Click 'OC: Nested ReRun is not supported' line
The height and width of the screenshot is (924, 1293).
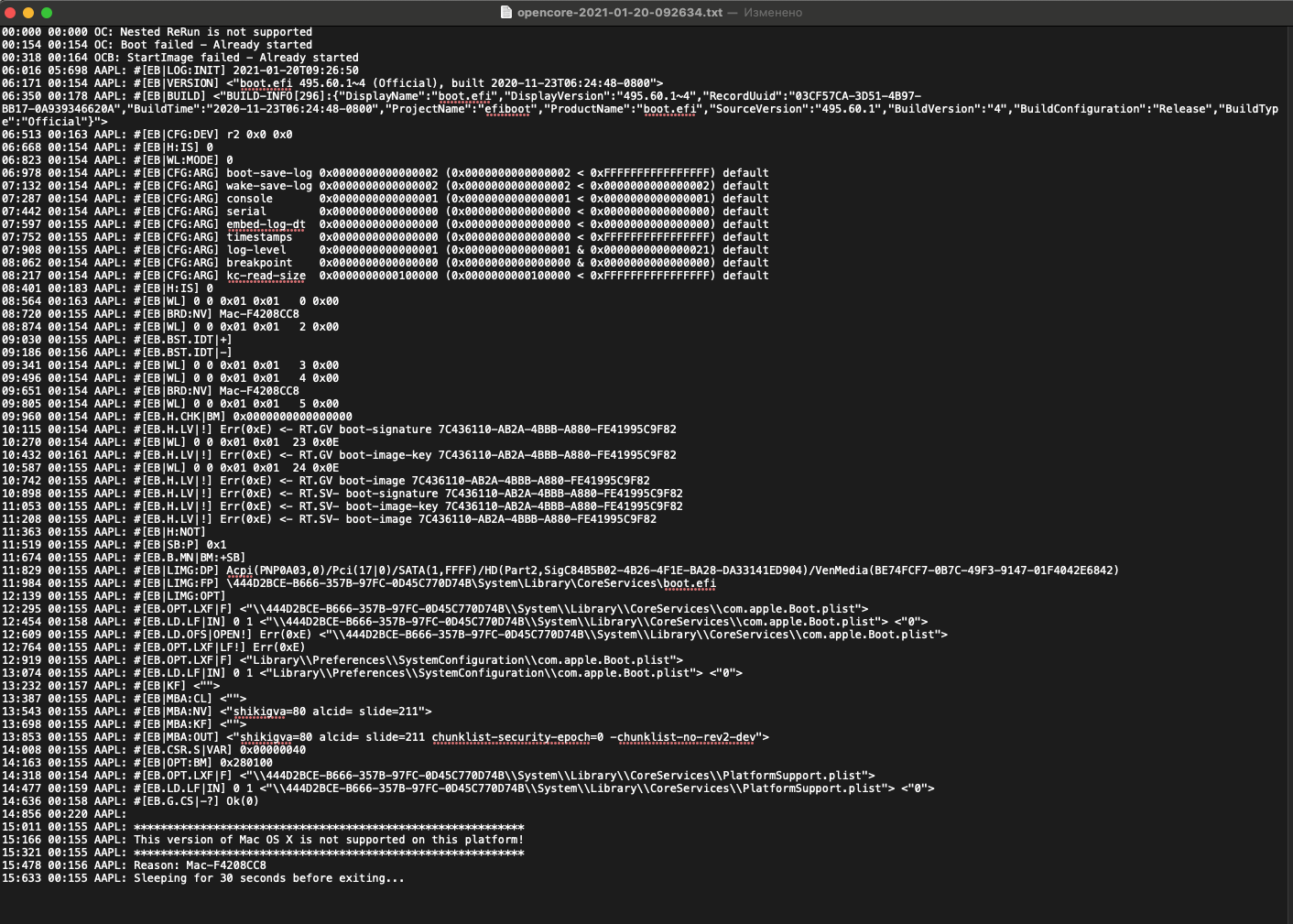pos(157,32)
